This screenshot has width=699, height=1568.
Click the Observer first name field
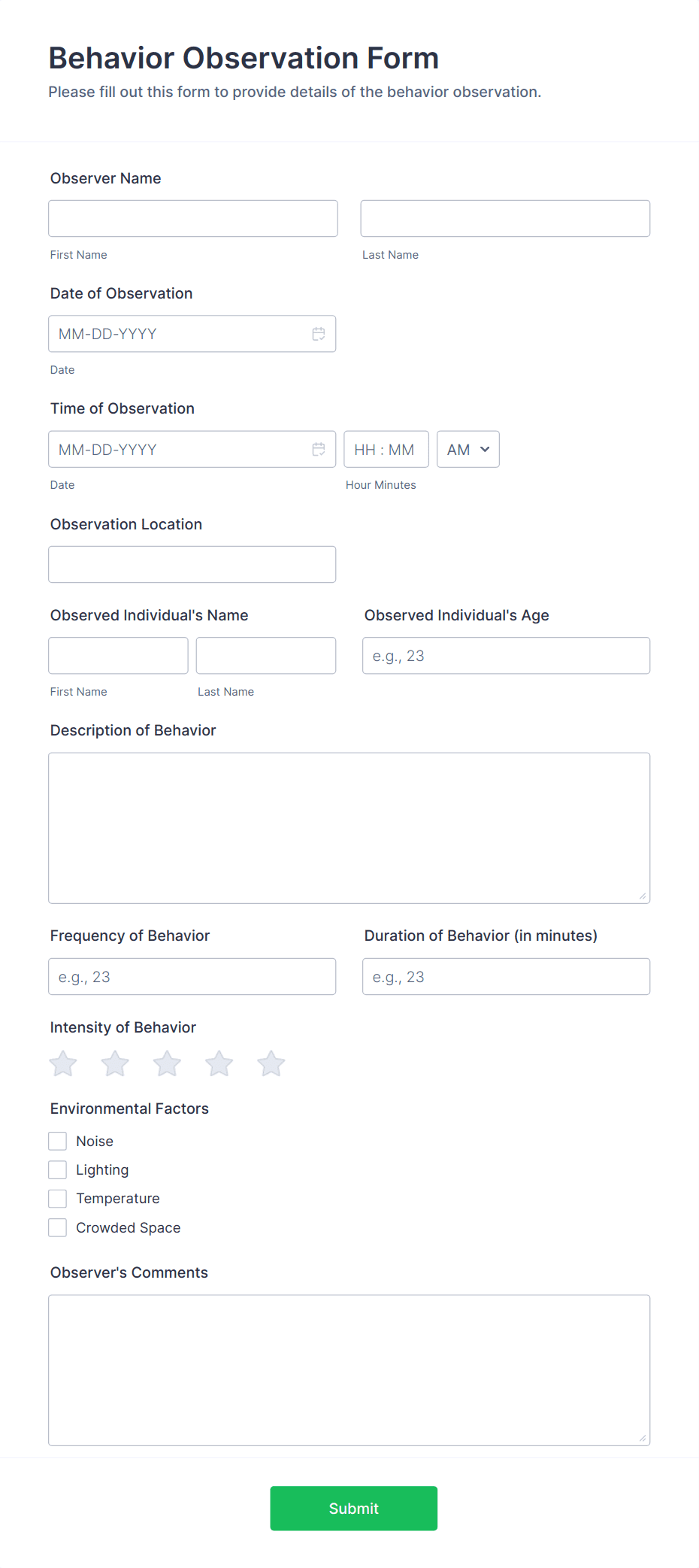[x=192, y=218]
